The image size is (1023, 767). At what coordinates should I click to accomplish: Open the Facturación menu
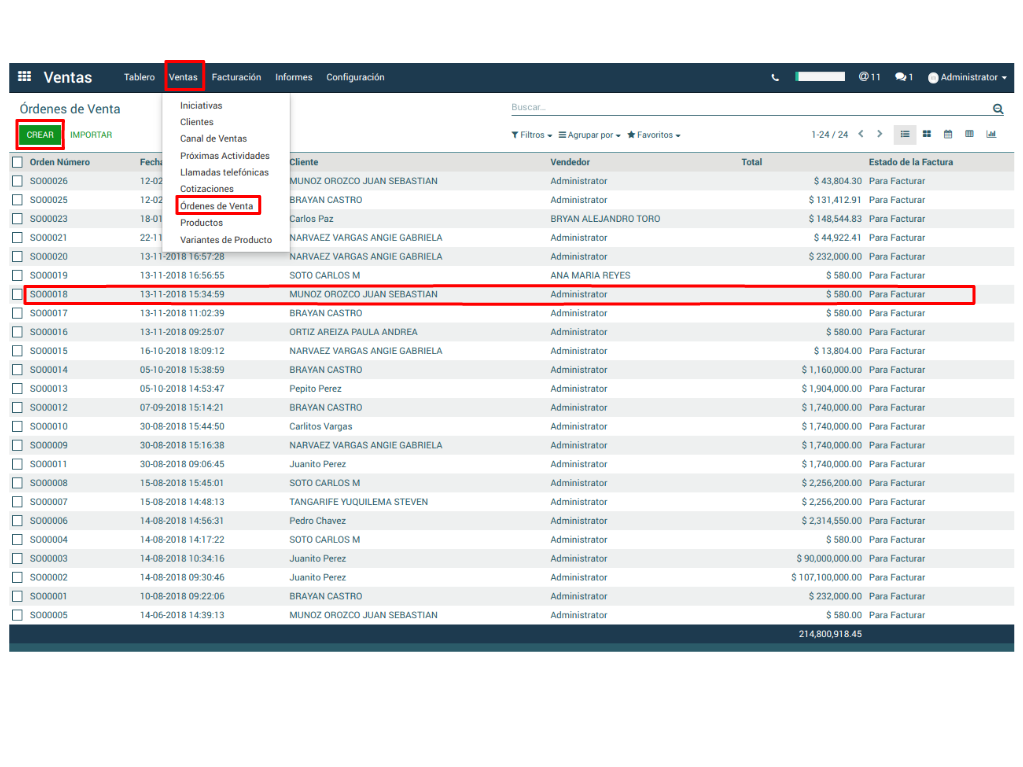tap(236, 77)
